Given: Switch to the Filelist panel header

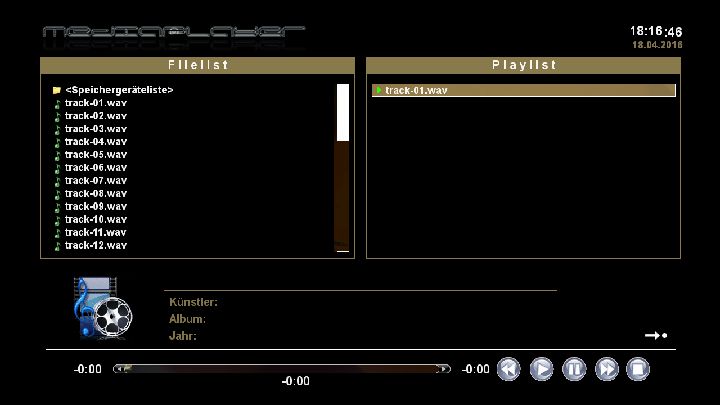Looking at the screenshot, I should point(197,65).
